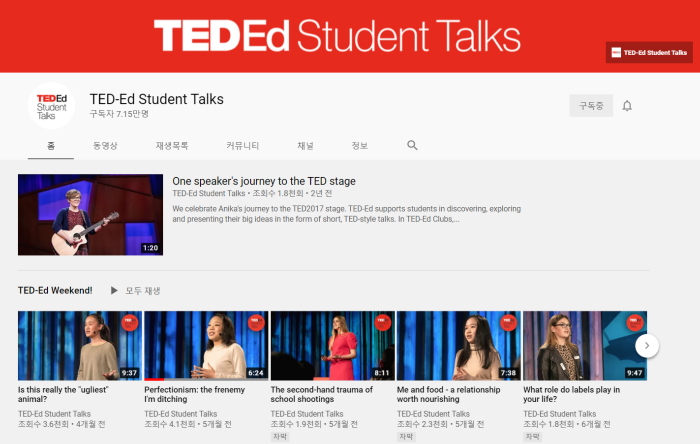Image resolution: width=700 pixels, height=444 pixels.
Task: Click channel name under labels video
Action: click(559, 414)
